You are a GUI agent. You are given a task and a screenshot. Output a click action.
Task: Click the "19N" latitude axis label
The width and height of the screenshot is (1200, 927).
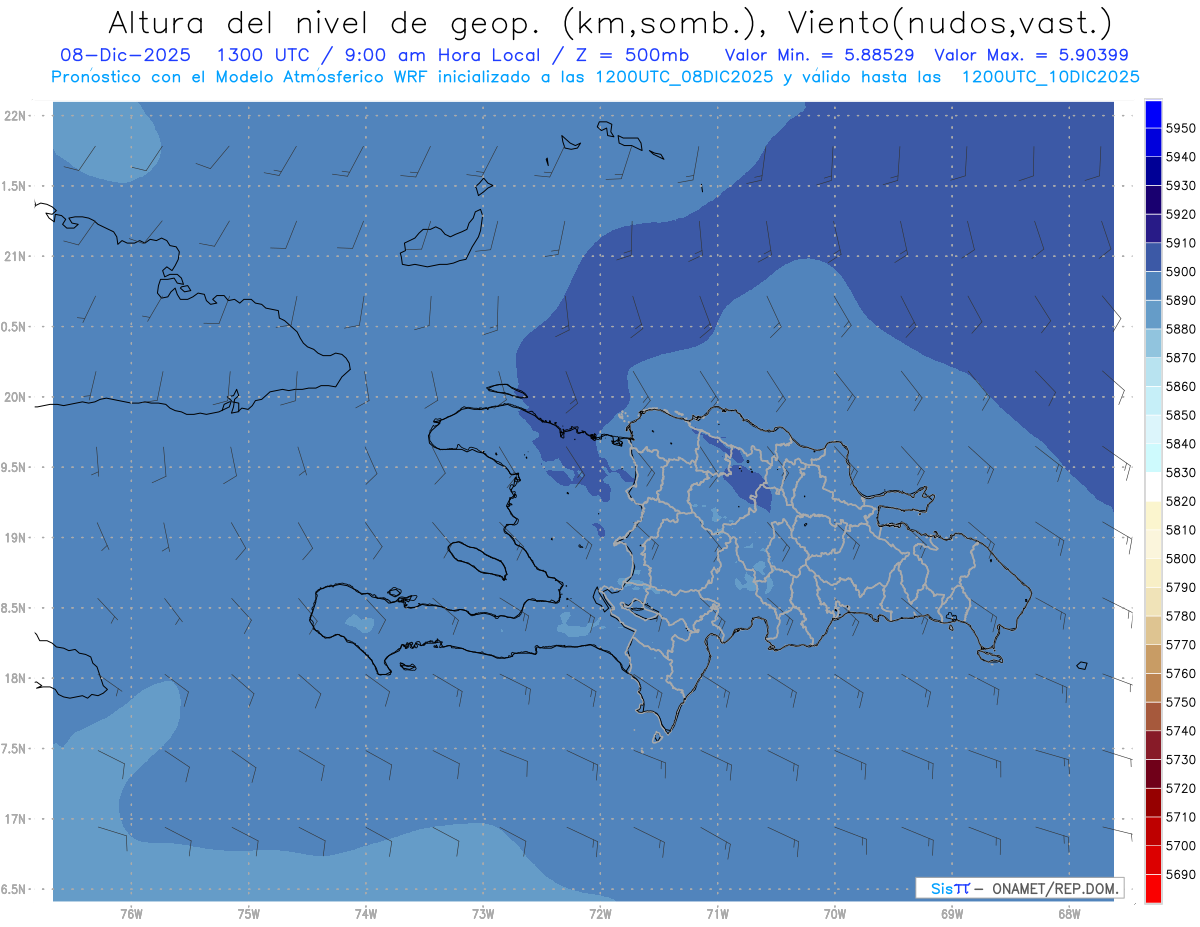coord(15,537)
